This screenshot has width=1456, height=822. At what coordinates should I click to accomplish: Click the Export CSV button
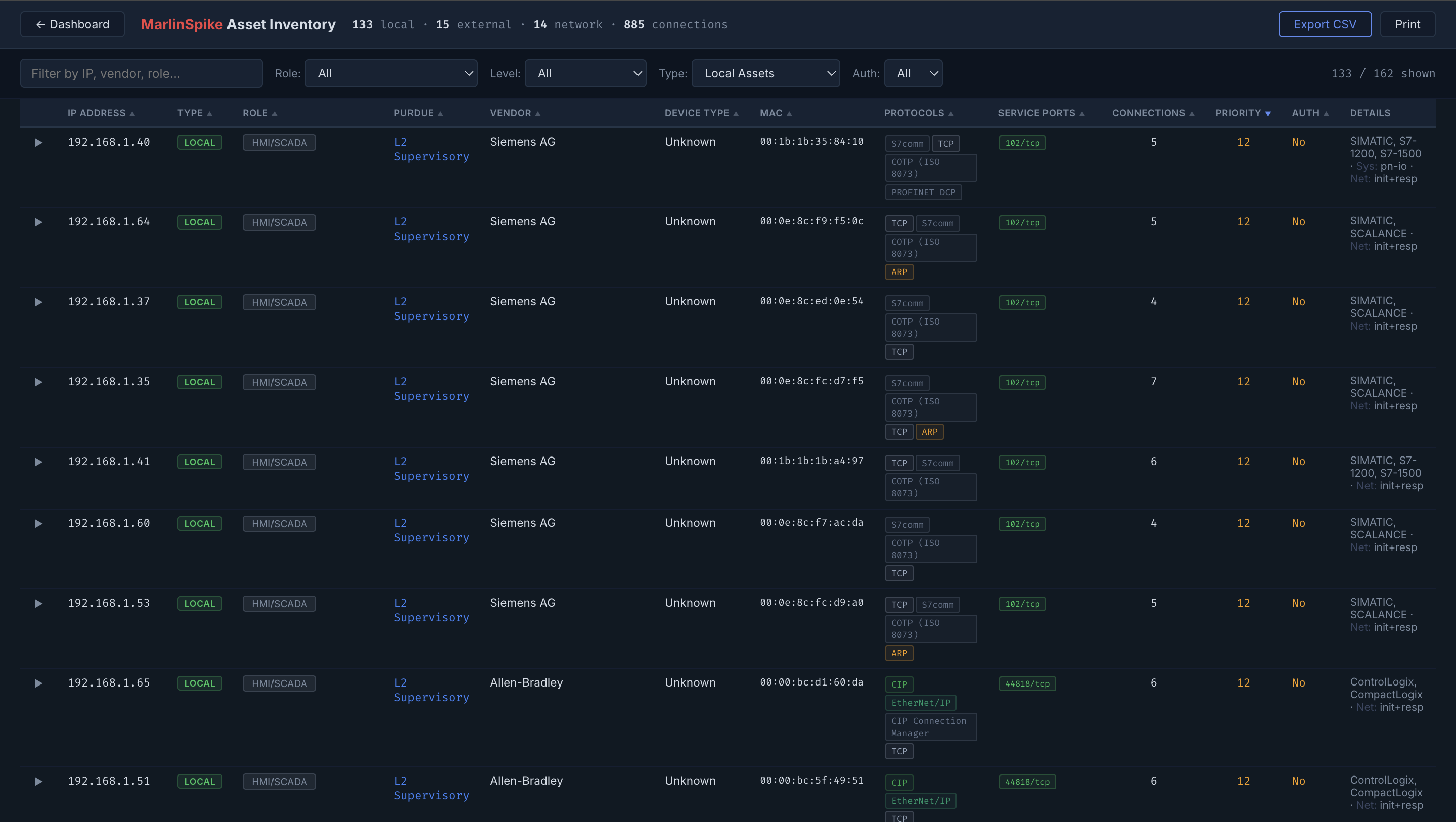pyautogui.click(x=1325, y=24)
